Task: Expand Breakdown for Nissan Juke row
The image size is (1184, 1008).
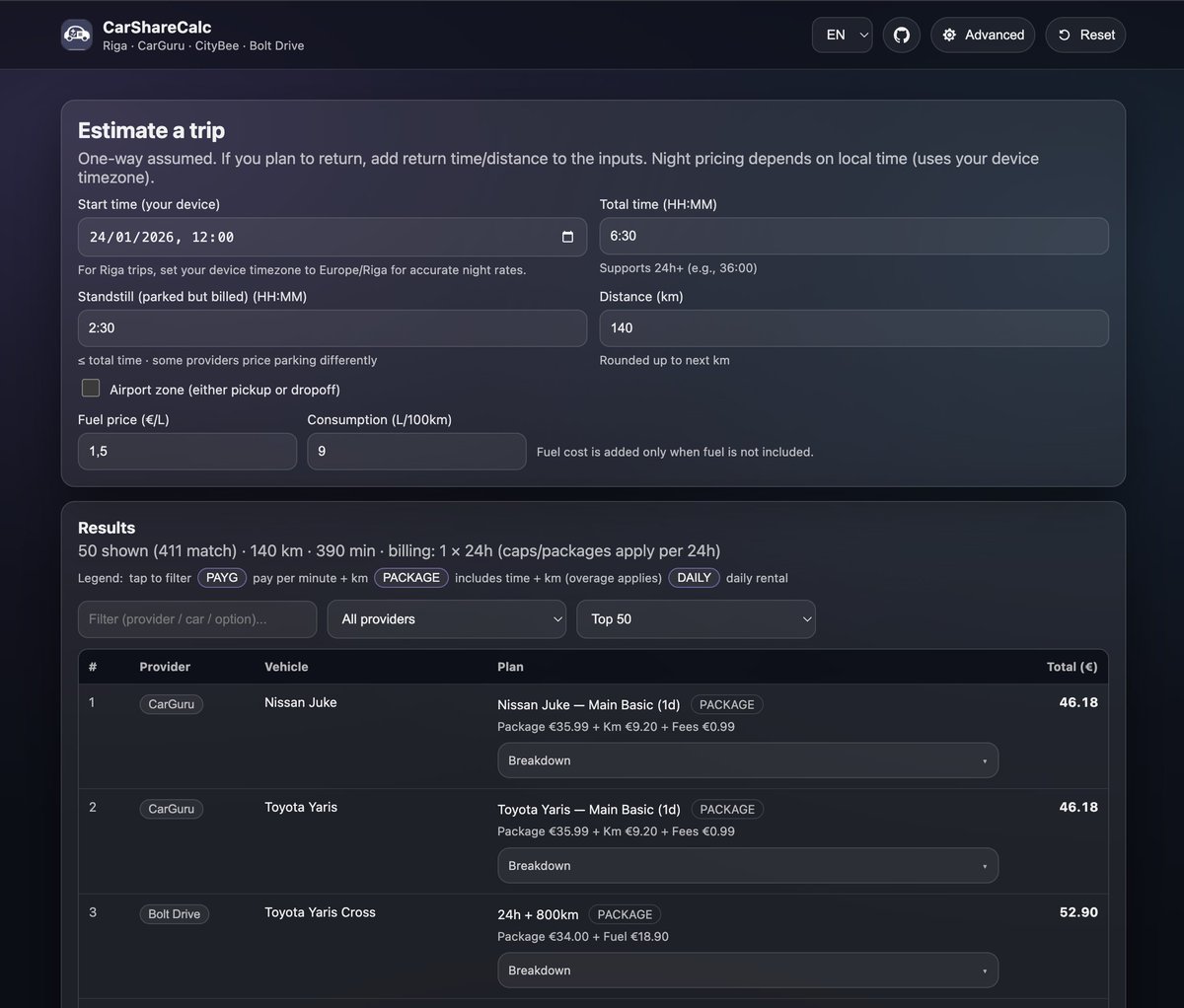Action: 748,760
